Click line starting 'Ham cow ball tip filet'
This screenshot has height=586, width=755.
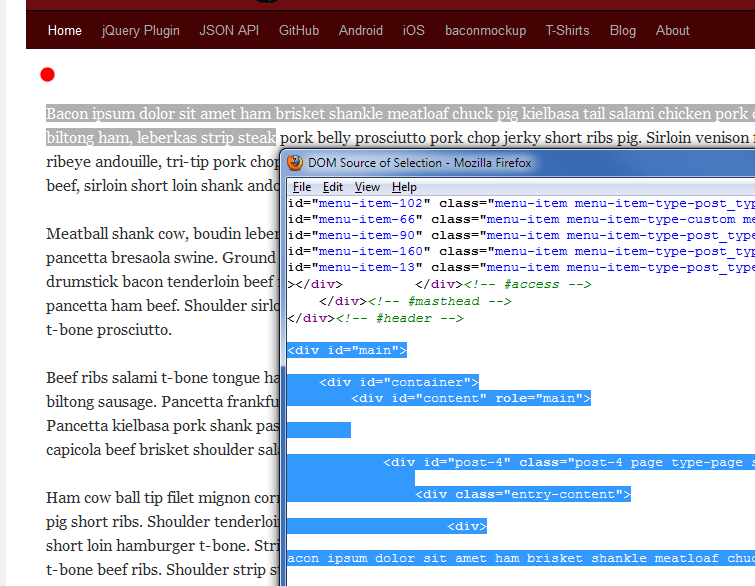[163, 497]
